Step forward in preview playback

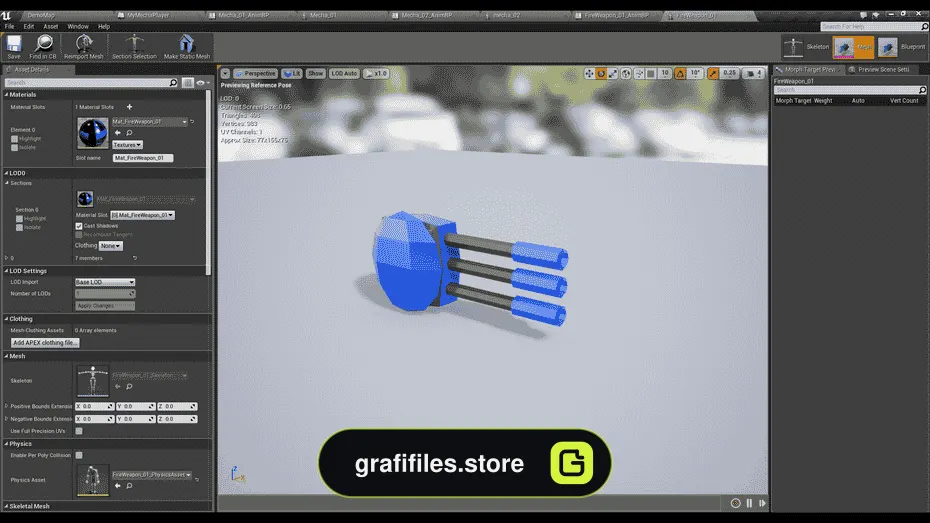(x=762, y=503)
